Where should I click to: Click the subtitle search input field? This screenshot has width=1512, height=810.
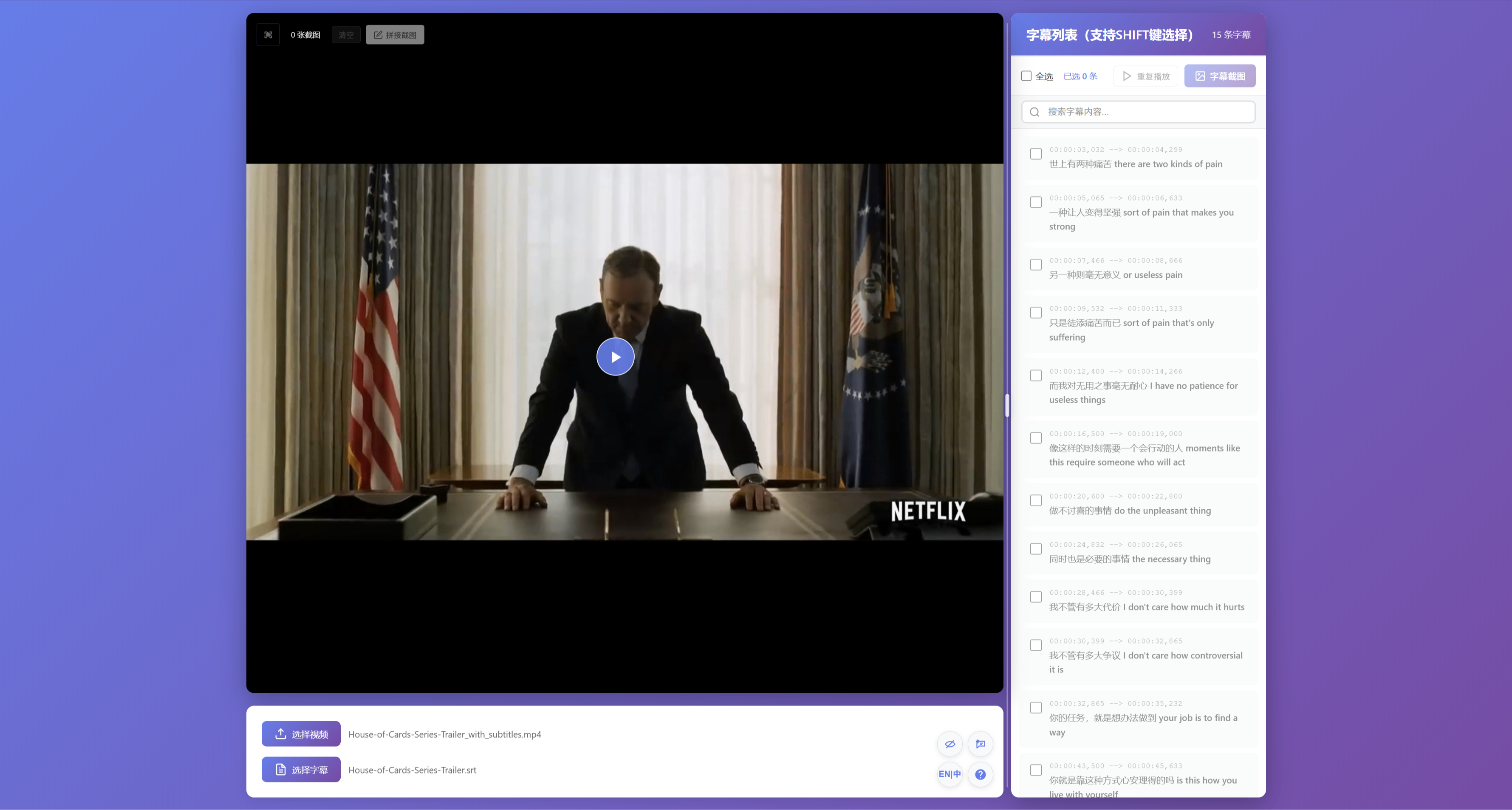pos(1138,112)
